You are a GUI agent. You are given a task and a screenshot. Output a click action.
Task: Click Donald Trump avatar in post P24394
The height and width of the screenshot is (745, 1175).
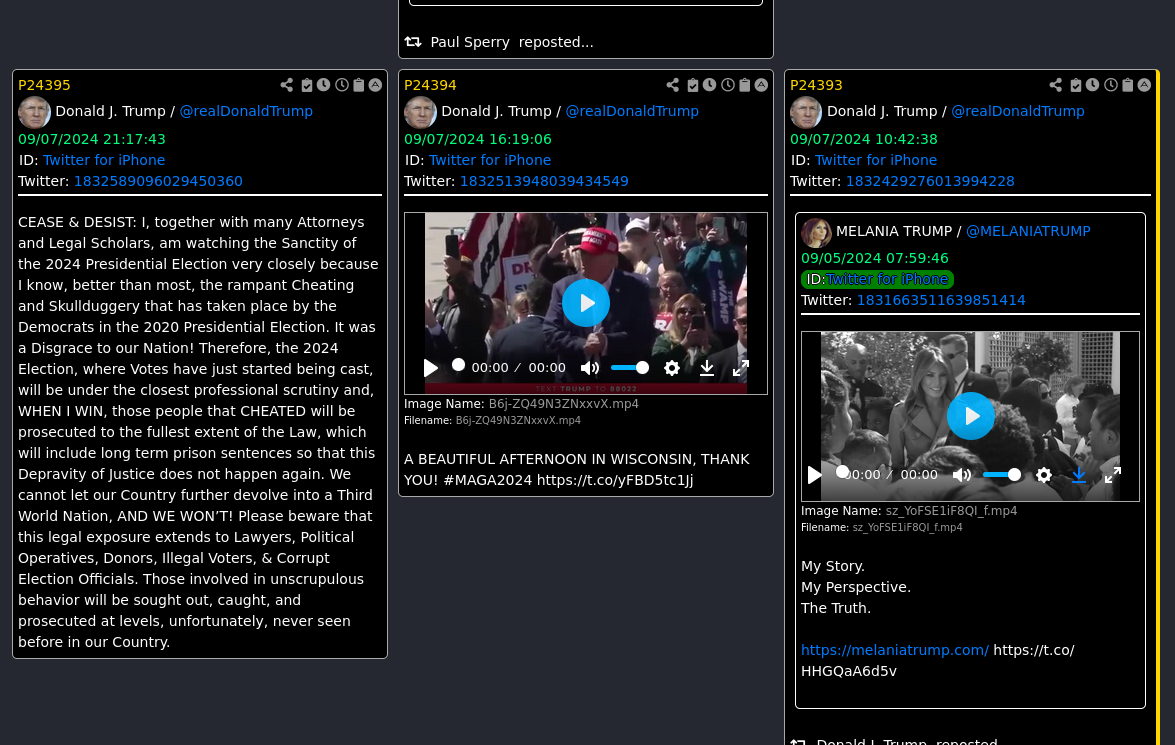pyautogui.click(x=420, y=112)
